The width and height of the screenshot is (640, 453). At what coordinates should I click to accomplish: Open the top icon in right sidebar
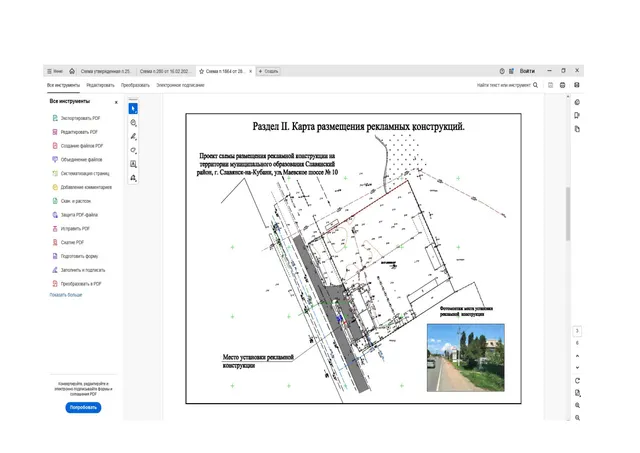coord(577,102)
